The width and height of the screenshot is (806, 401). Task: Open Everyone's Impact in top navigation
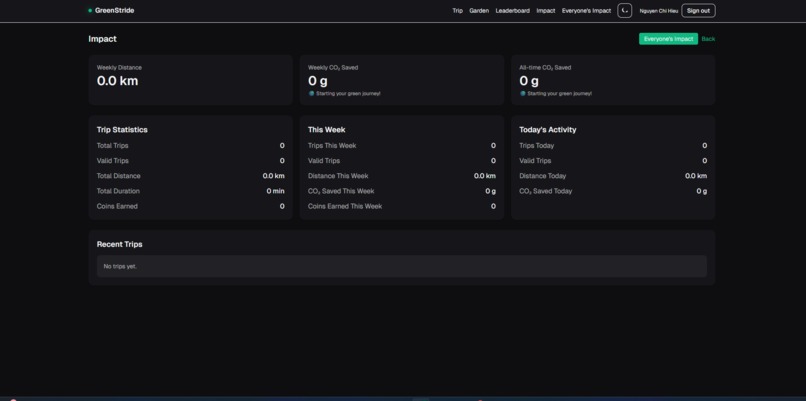pos(587,11)
